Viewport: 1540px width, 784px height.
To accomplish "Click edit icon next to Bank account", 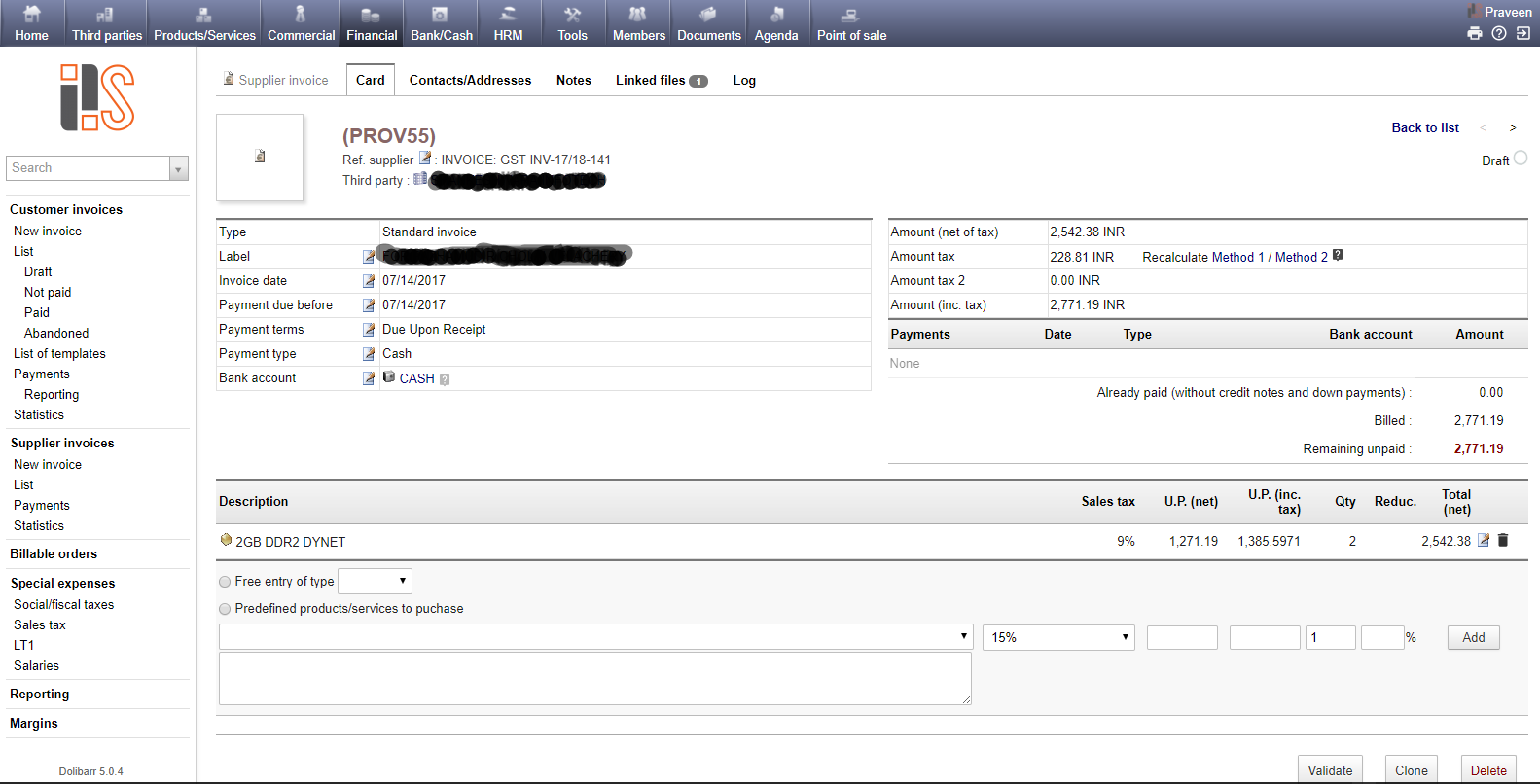I will click(369, 378).
